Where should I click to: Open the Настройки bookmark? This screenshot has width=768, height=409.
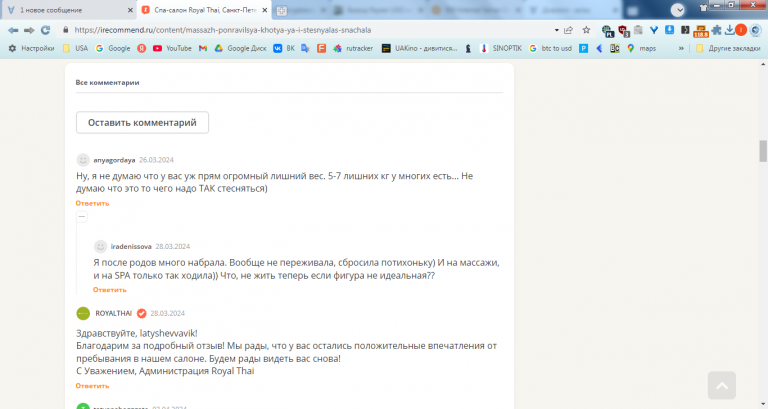pyautogui.click(x=31, y=48)
